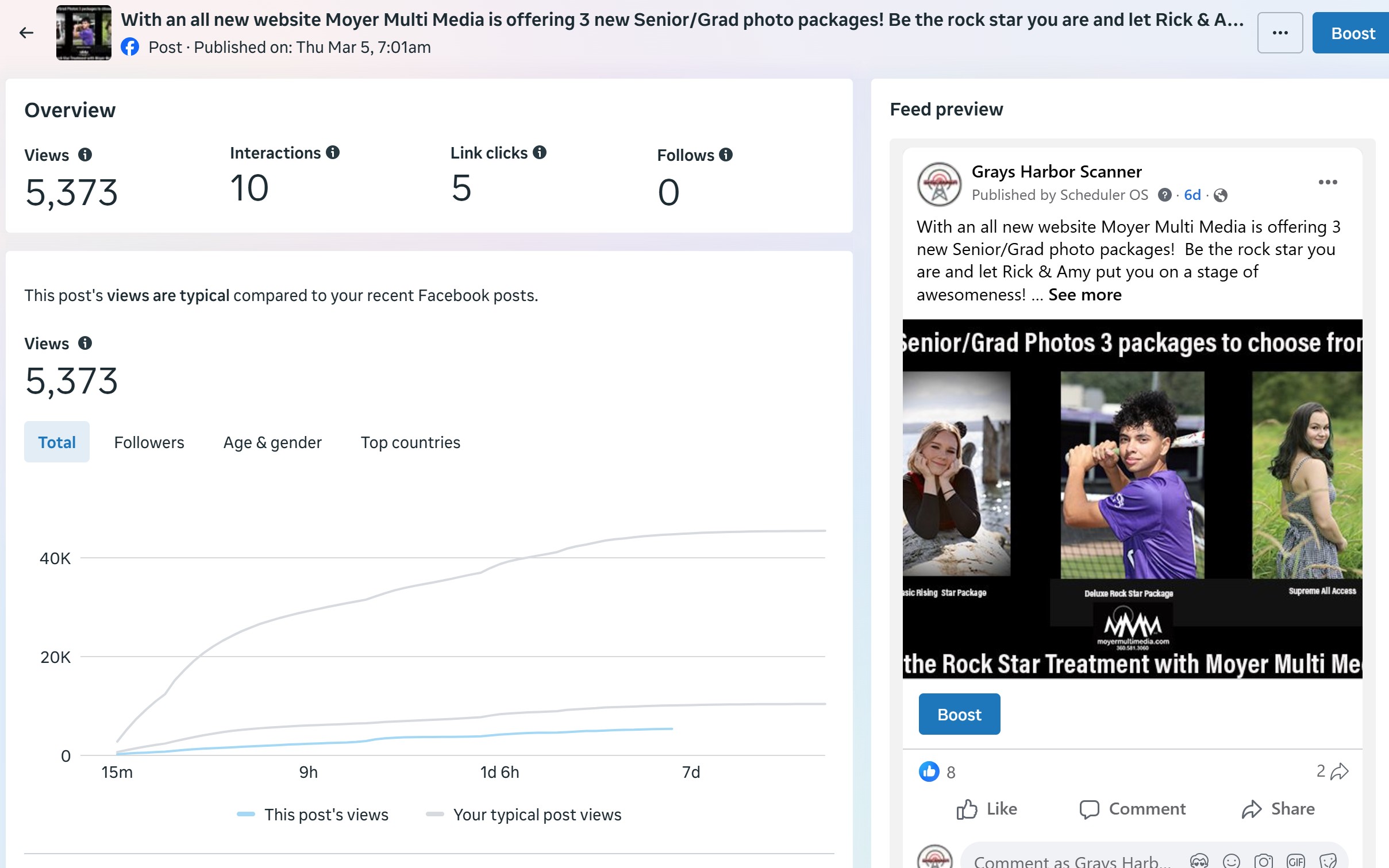Viewport: 1389px width, 868px height.
Task: Click the back arrow icon
Action: [26, 33]
